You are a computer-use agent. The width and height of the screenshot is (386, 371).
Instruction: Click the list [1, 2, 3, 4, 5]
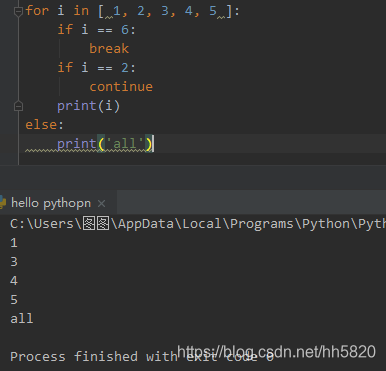165,11
